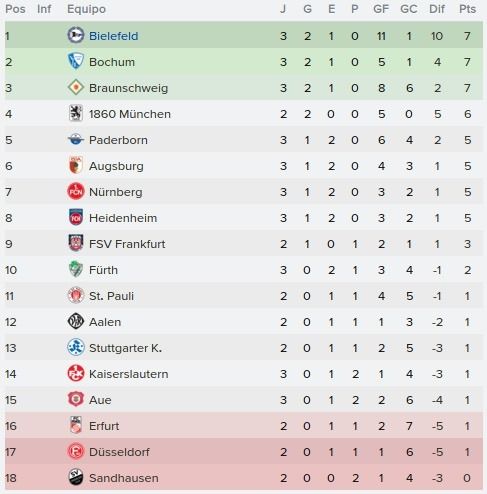Select the Nürnberg red FCN crest
The width and height of the screenshot is (487, 494).
(76, 192)
